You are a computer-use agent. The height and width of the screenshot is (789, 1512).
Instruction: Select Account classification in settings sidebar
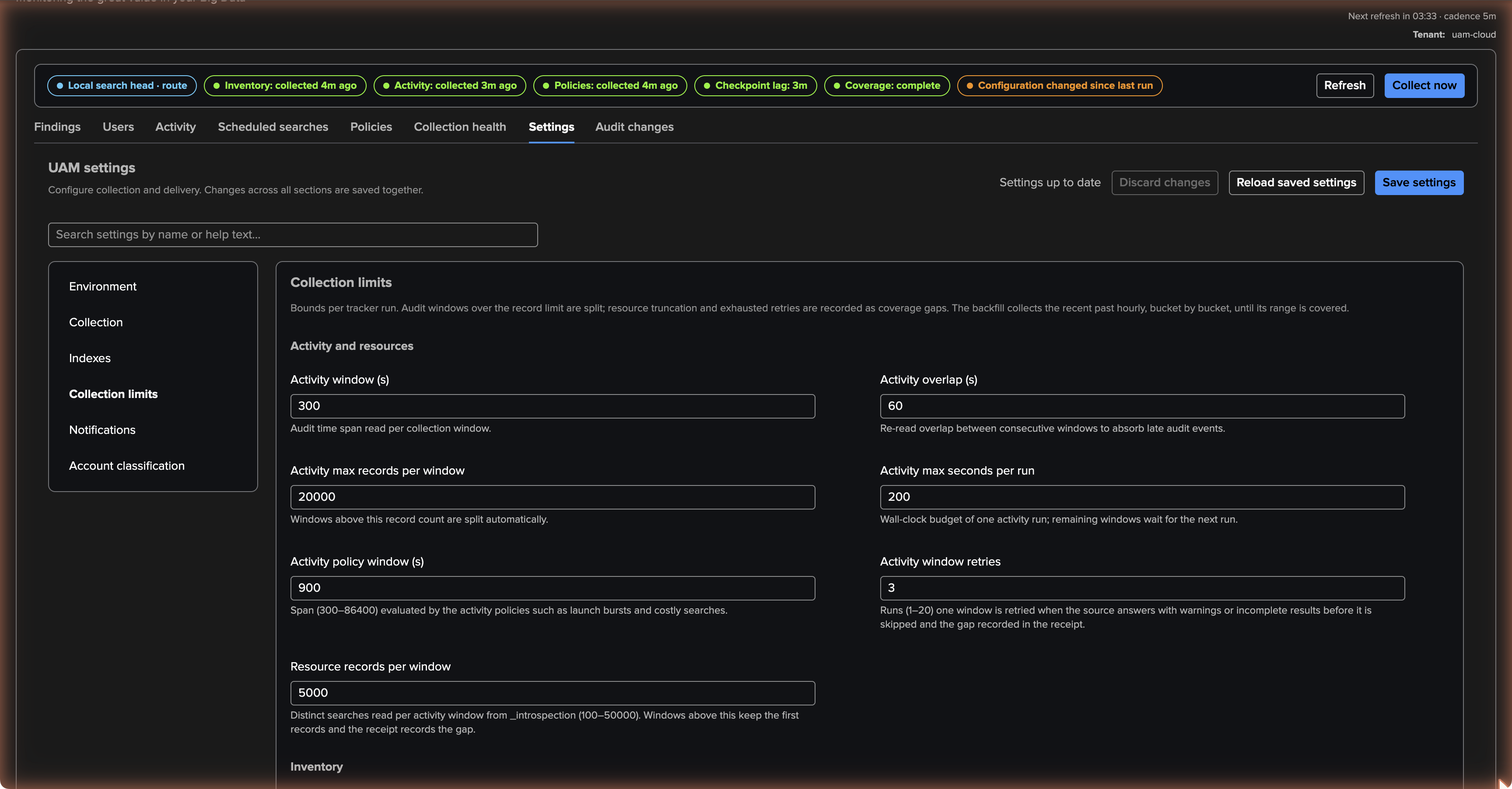coord(127,465)
